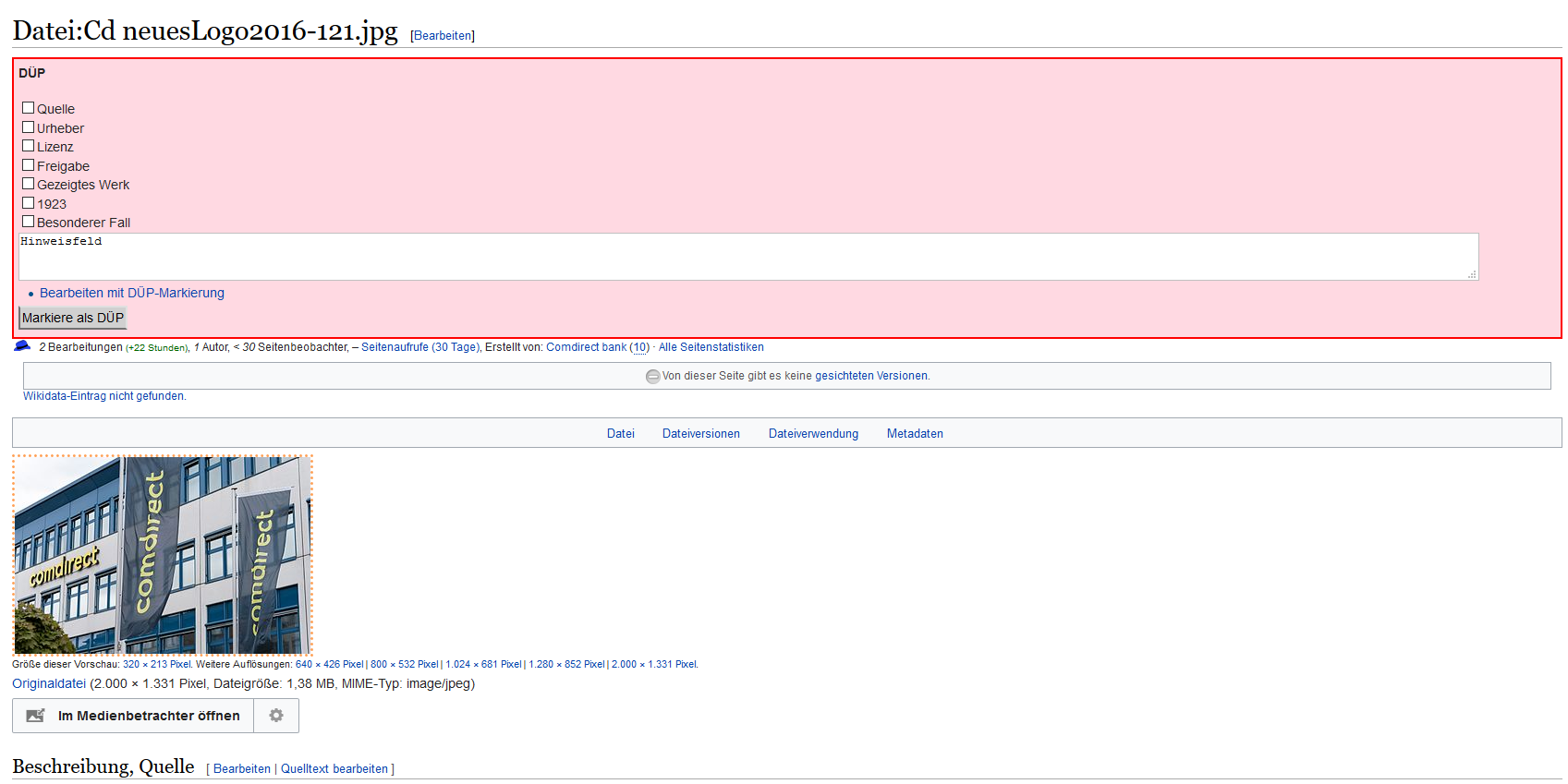Grab the Hinweisfeld resize handle corner
The height and width of the screenshot is (784, 1568).
[1472, 274]
